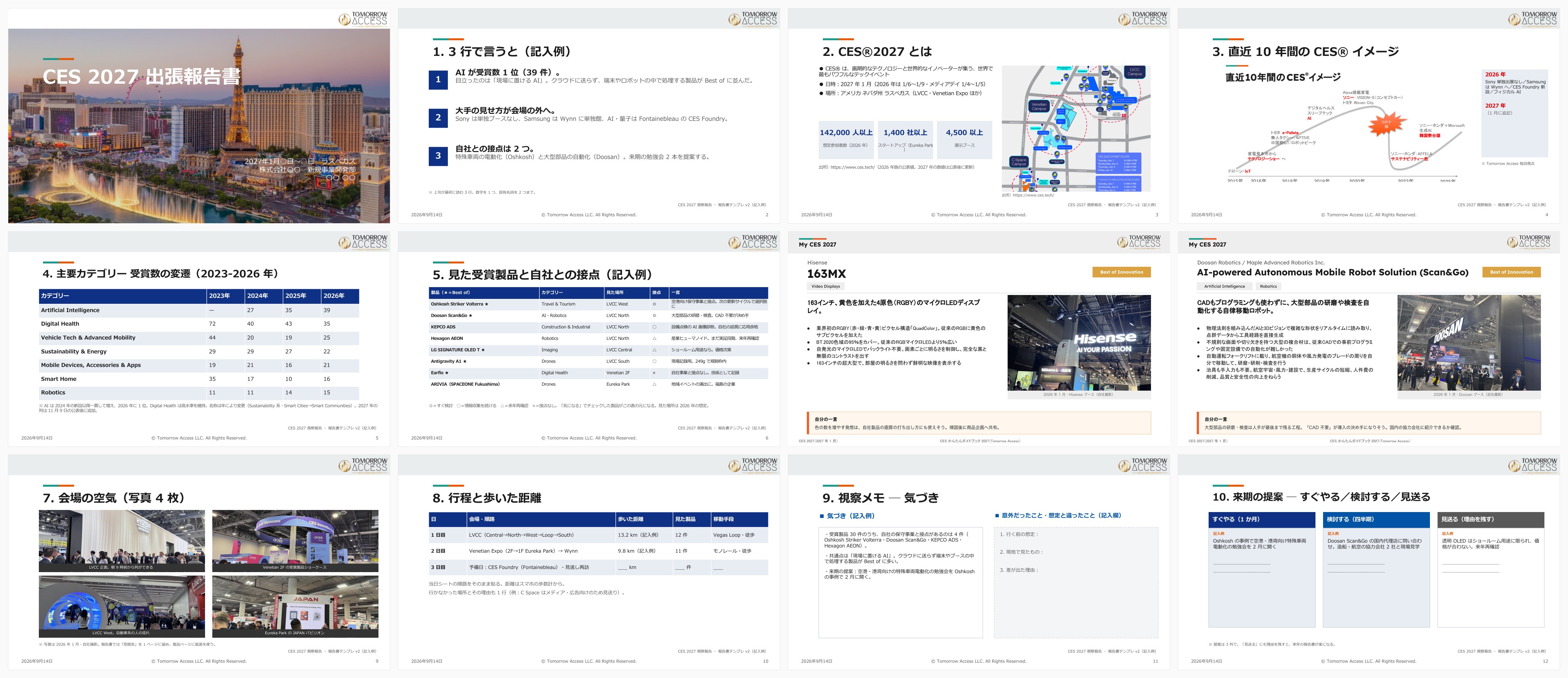Open the Eureka Park JAPAN パビリオン photo
This screenshot has height=678, width=1568.
click(295, 607)
